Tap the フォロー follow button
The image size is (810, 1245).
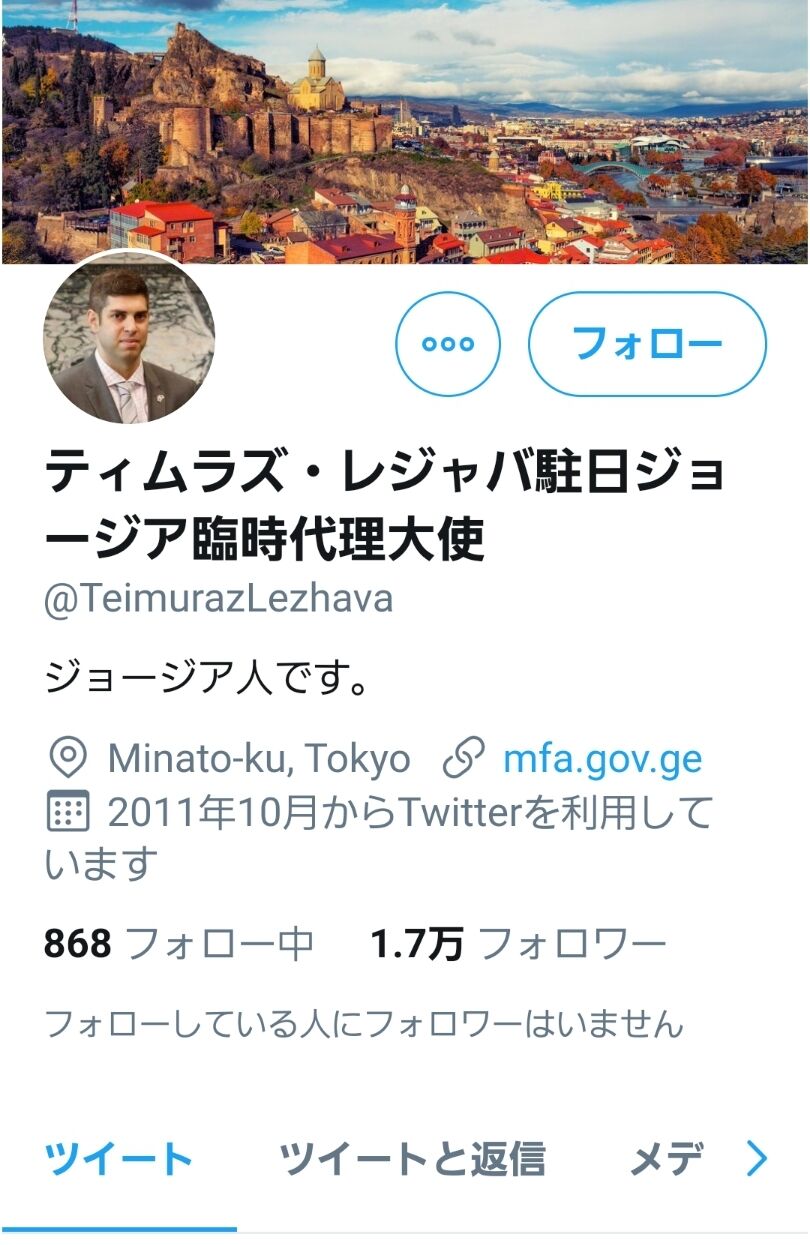point(647,344)
